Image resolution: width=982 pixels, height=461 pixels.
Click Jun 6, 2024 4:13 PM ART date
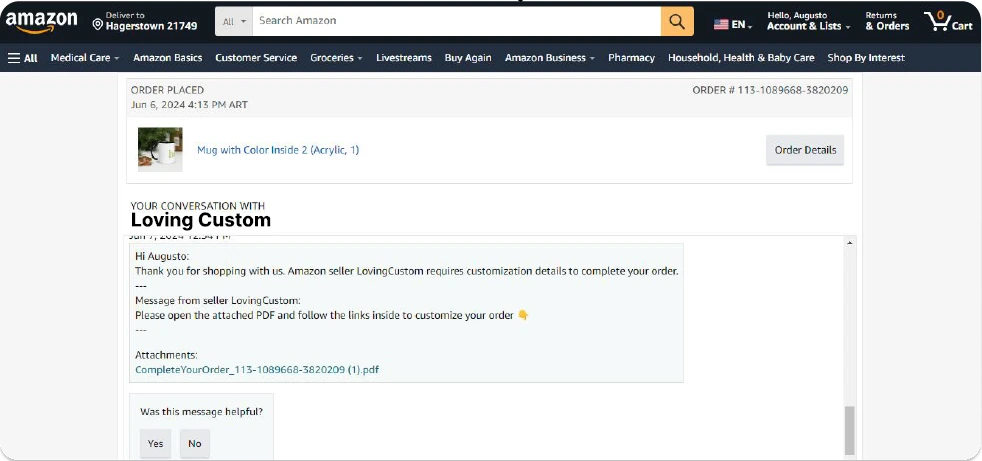pos(189,105)
